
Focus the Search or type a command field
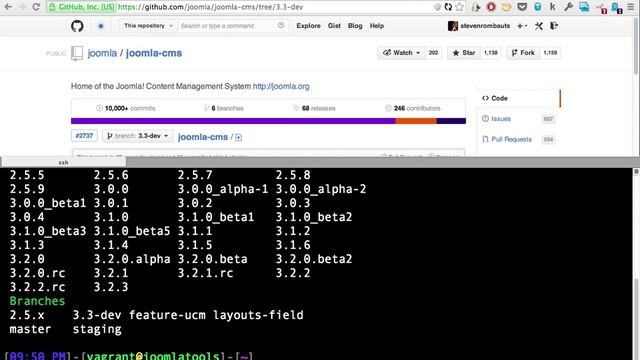click(x=233, y=26)
